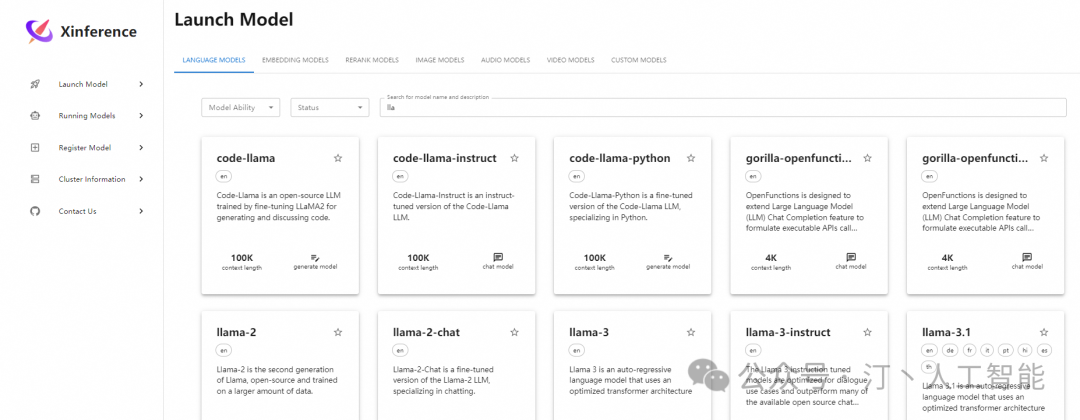Click the Xinference logo icon

click(x=39, y=31)
